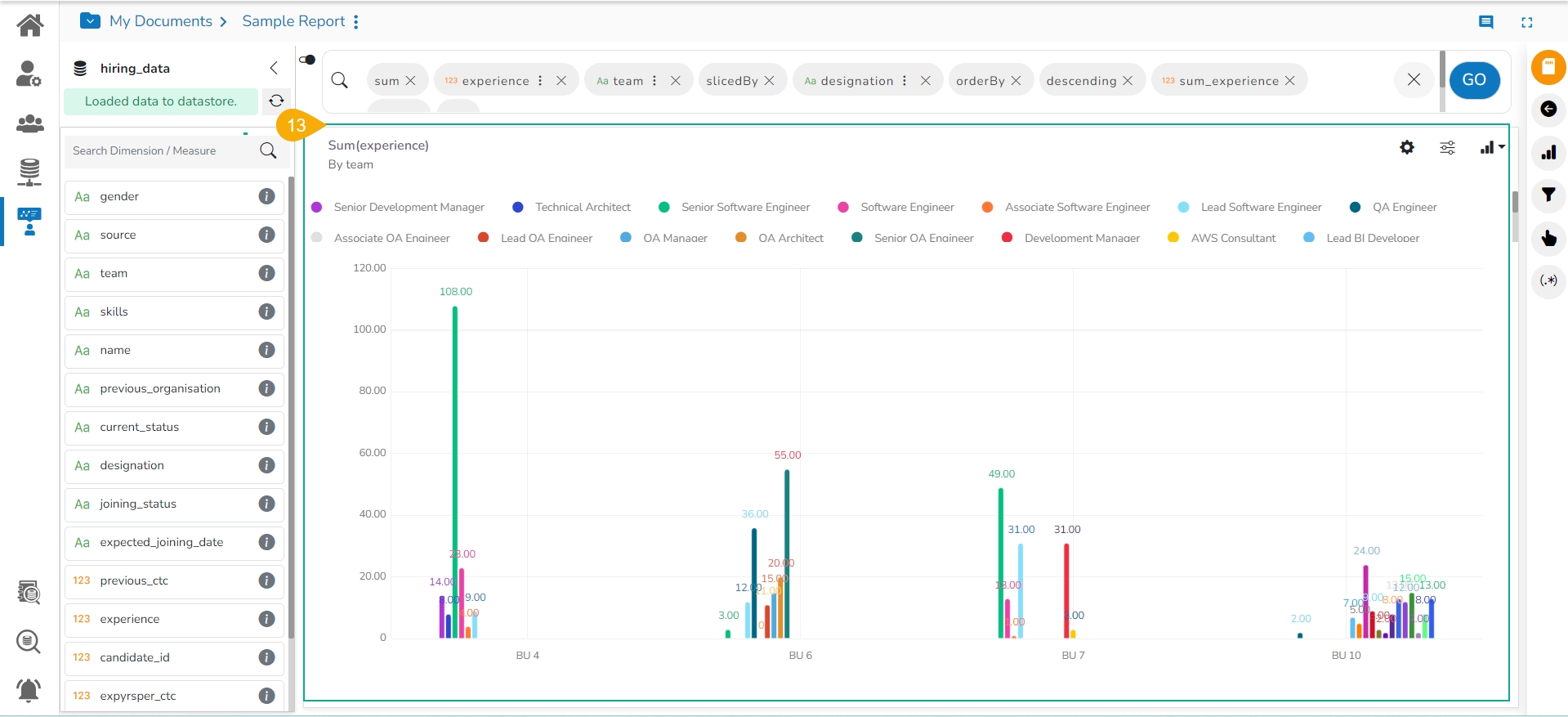Screen dimensions: 1568x717
Task: Enter fullscreen mode using the expand icon
Action: [1526, 22]
